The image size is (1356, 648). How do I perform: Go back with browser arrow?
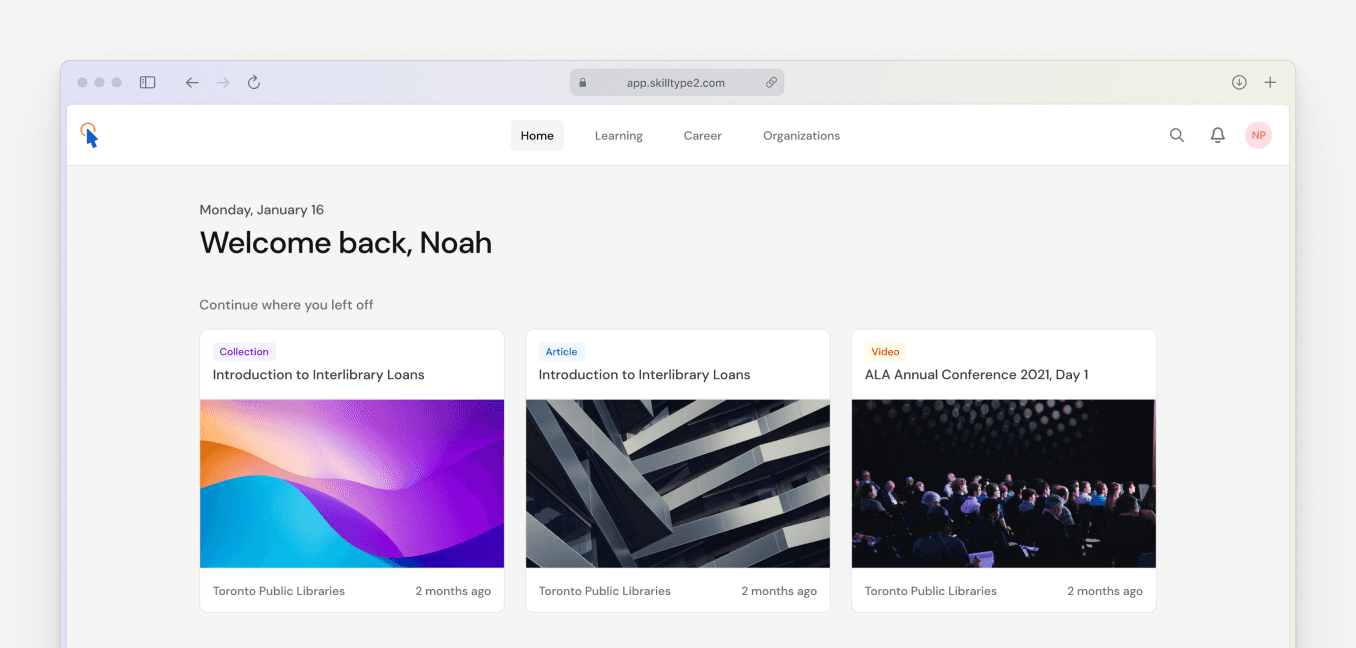point(192,83)
